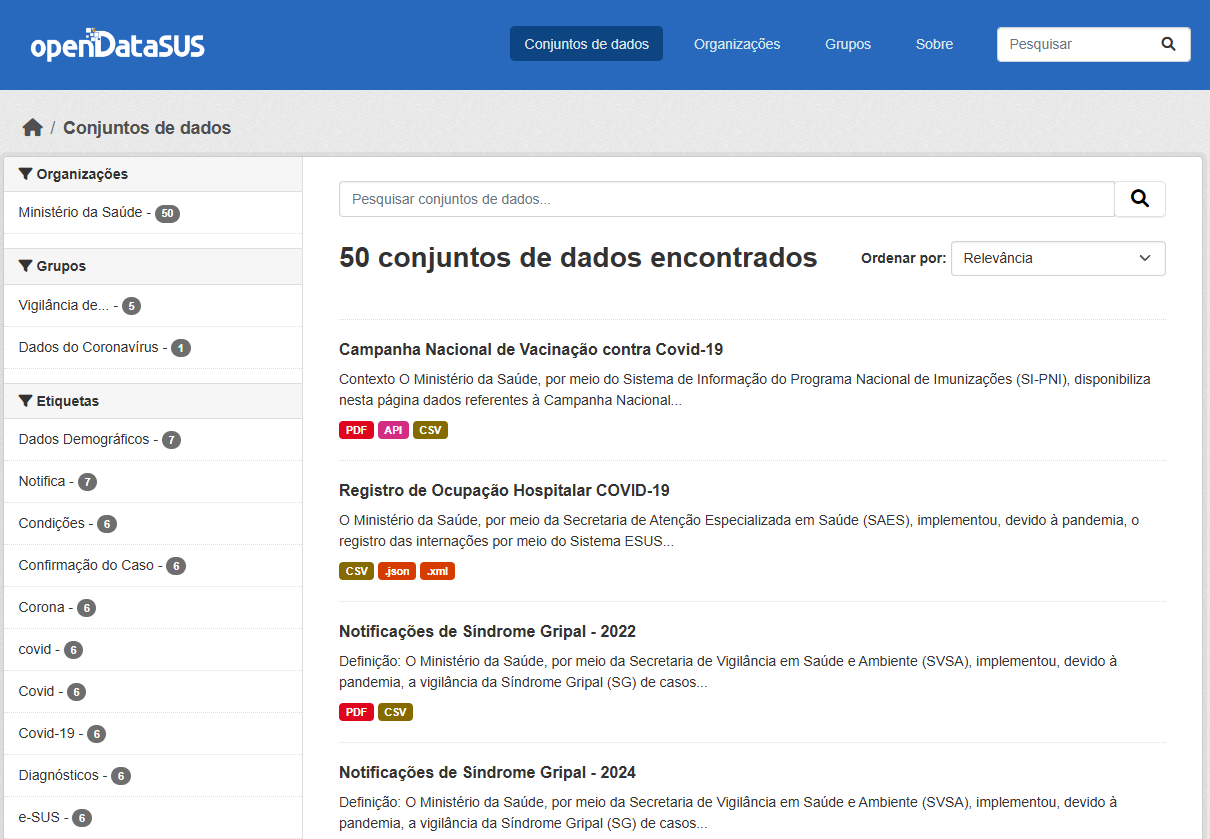Open the Sobre menu item

pos(934,44)
